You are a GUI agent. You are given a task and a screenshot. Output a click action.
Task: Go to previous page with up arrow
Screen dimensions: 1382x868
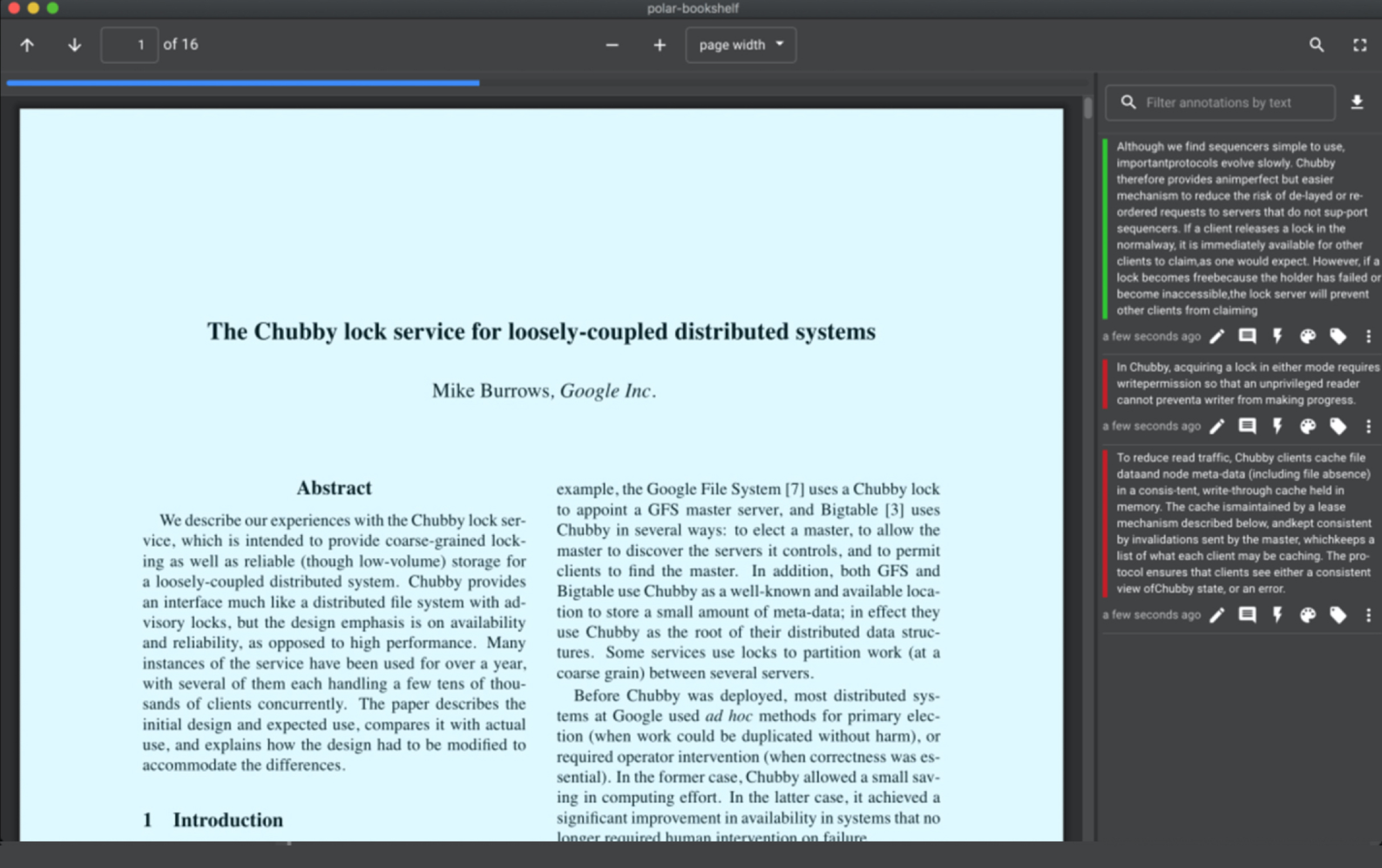point(27,45)
